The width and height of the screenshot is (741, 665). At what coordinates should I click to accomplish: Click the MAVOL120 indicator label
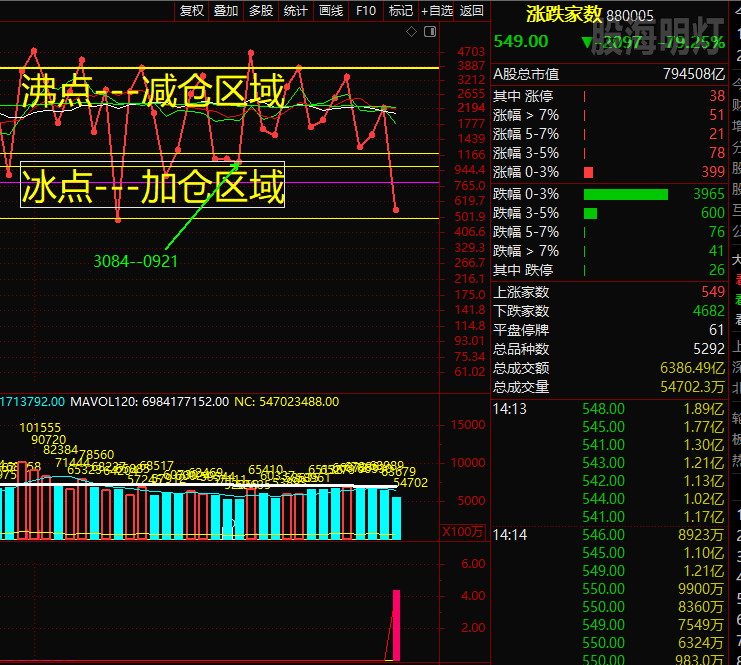coord(149,402)
